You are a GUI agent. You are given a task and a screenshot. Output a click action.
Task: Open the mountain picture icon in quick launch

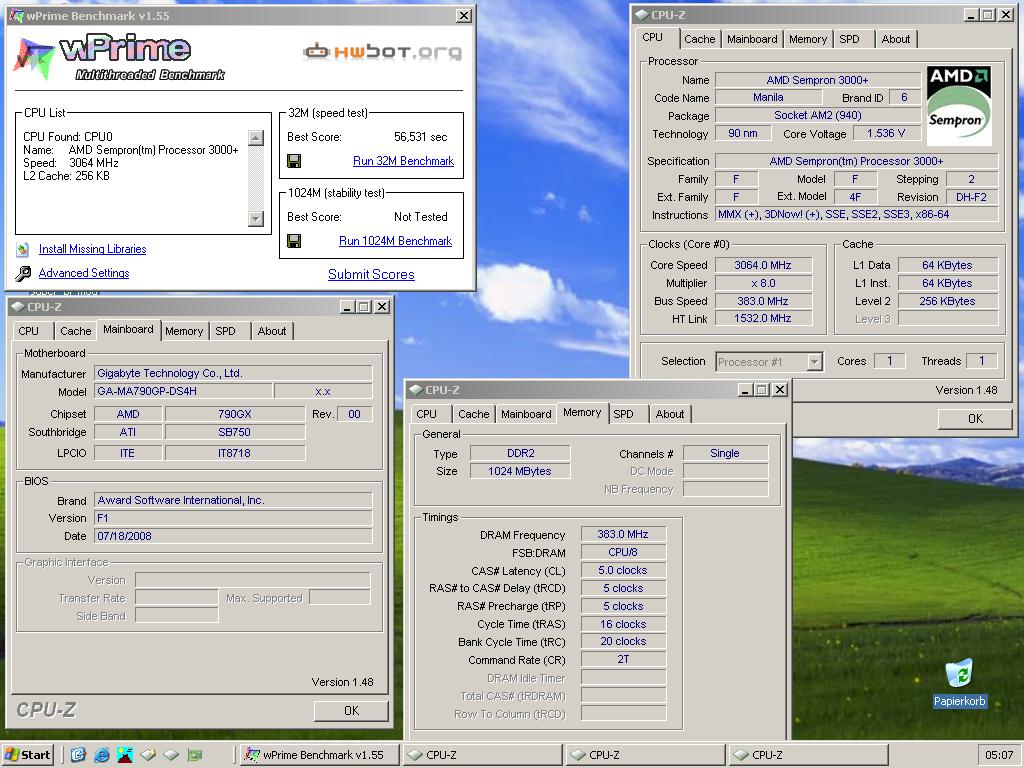(x=125, y=755)
